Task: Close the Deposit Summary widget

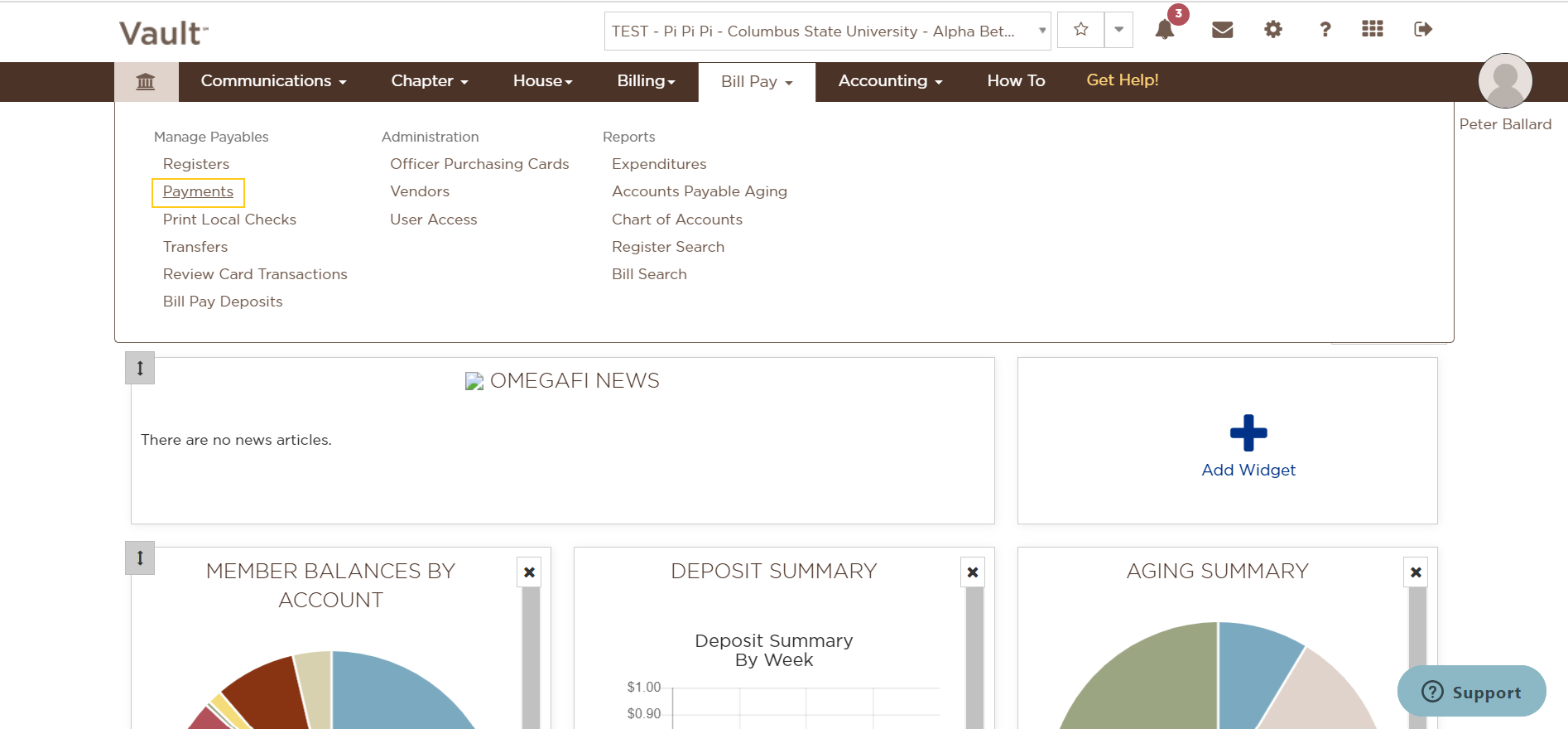Action: (973, 572)
